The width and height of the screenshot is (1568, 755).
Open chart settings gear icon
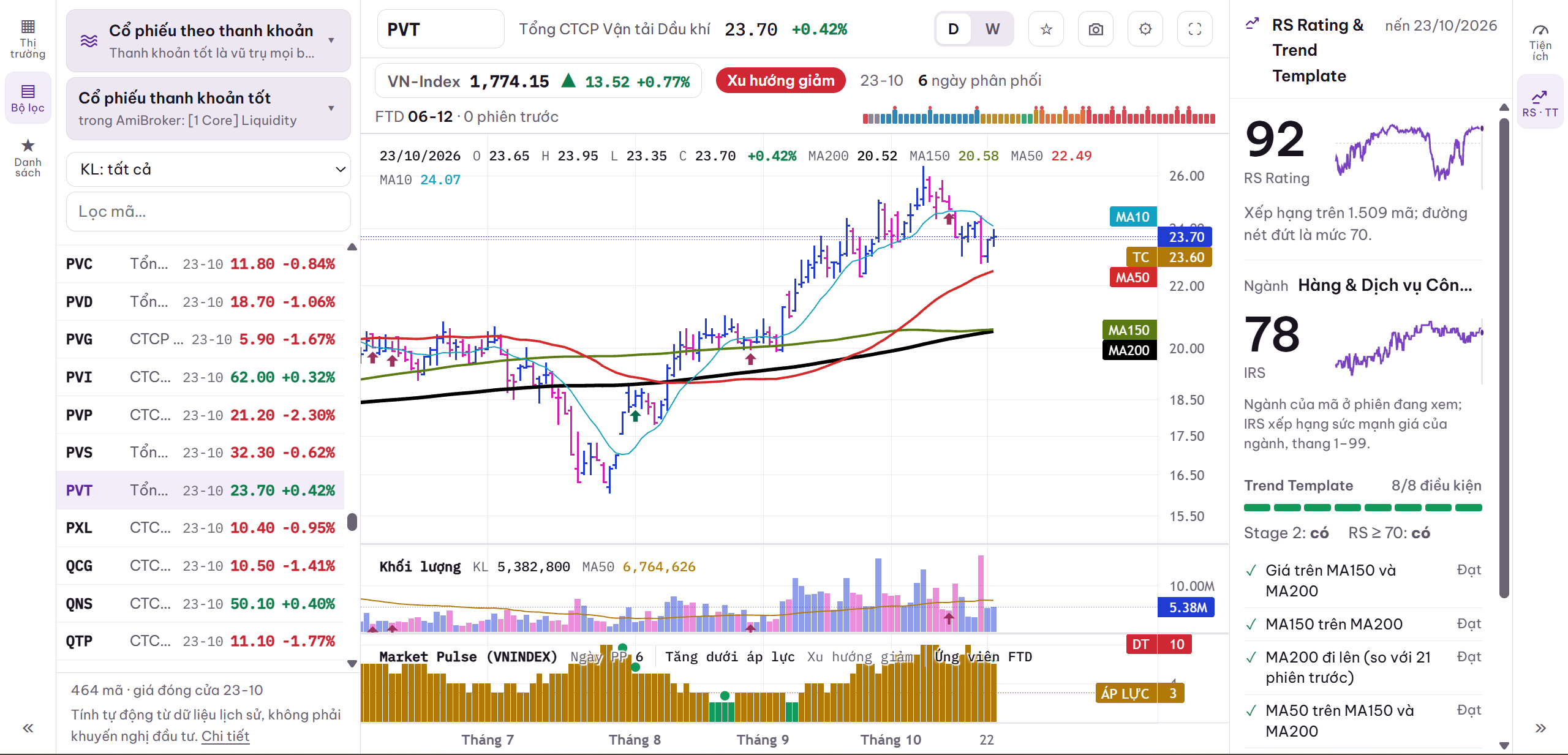click(1145, 29)
